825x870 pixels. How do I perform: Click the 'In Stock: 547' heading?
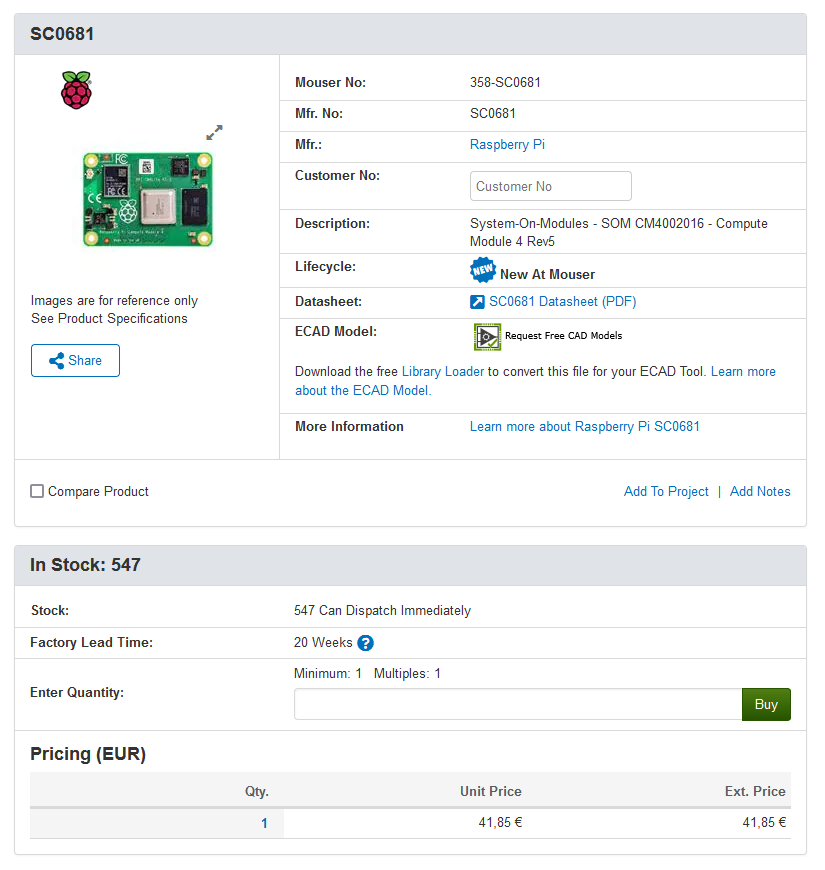[x=85, y=565]
